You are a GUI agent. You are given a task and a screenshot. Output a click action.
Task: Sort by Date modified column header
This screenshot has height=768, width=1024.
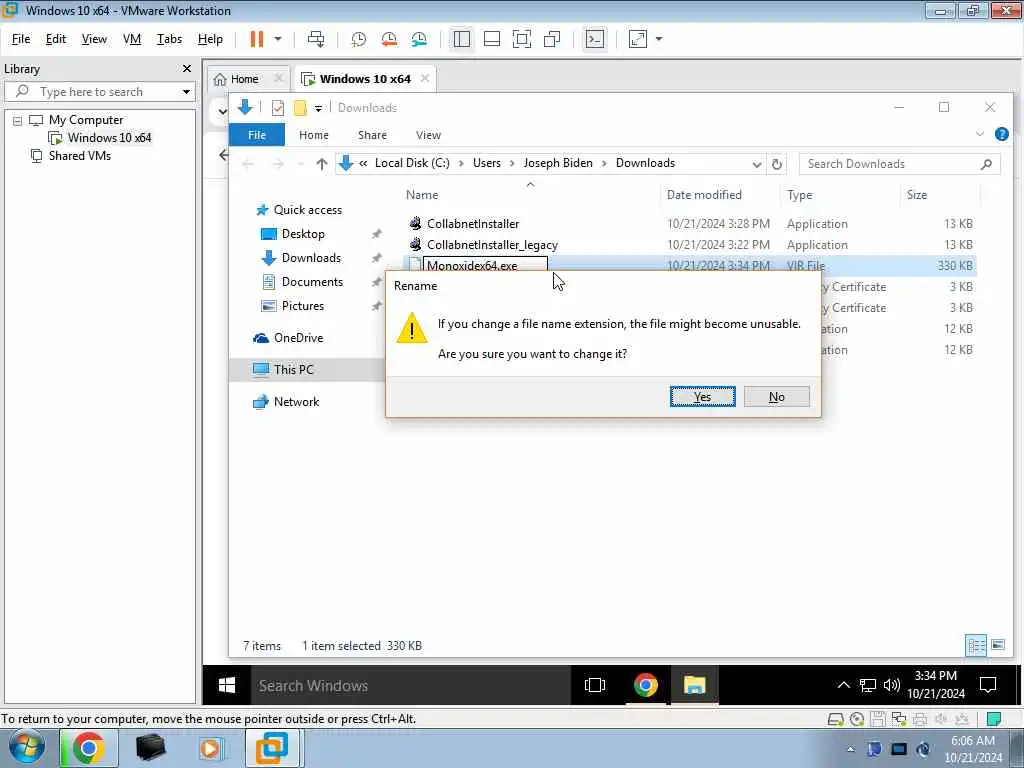(704, 195)
